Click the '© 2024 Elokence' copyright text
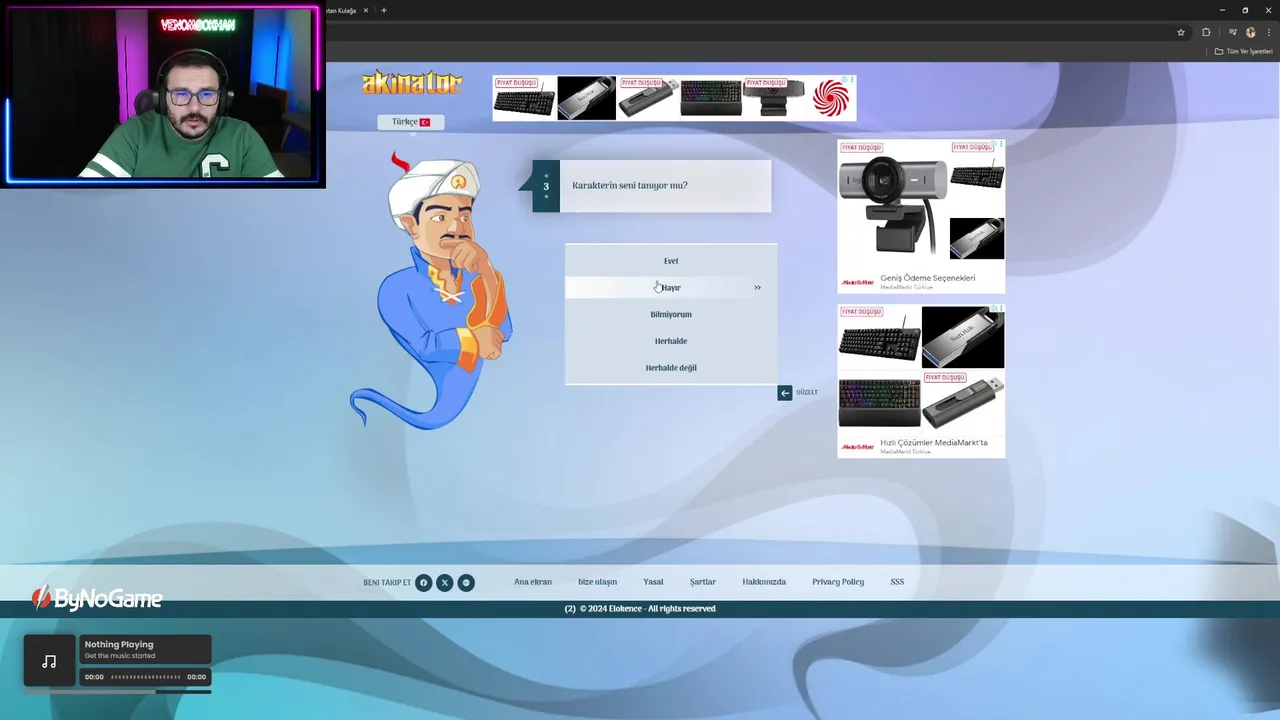The width and height of the screenshot is (1280, 720). [647, 608]
